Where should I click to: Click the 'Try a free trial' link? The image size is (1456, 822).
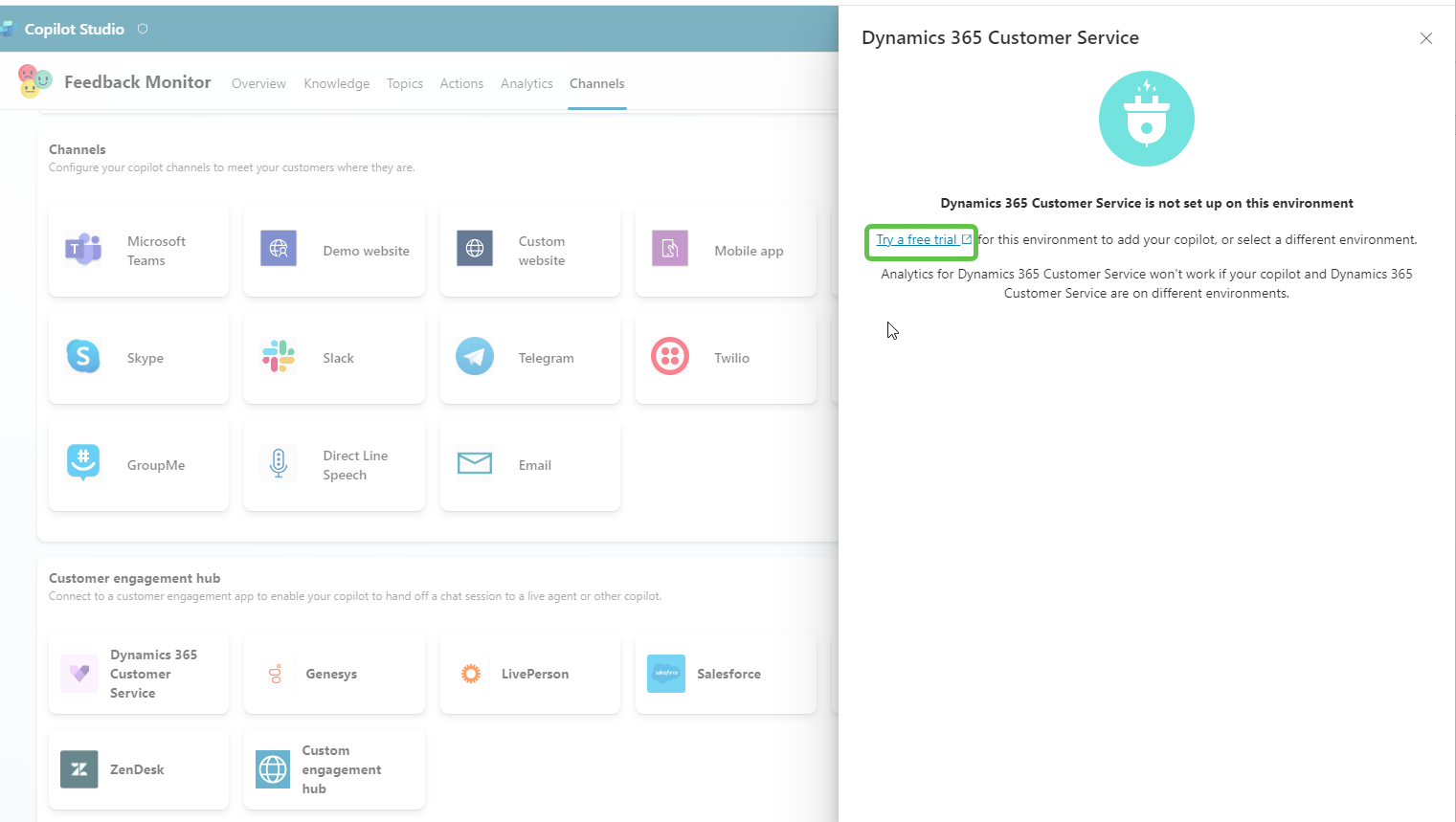click(917, 240)
